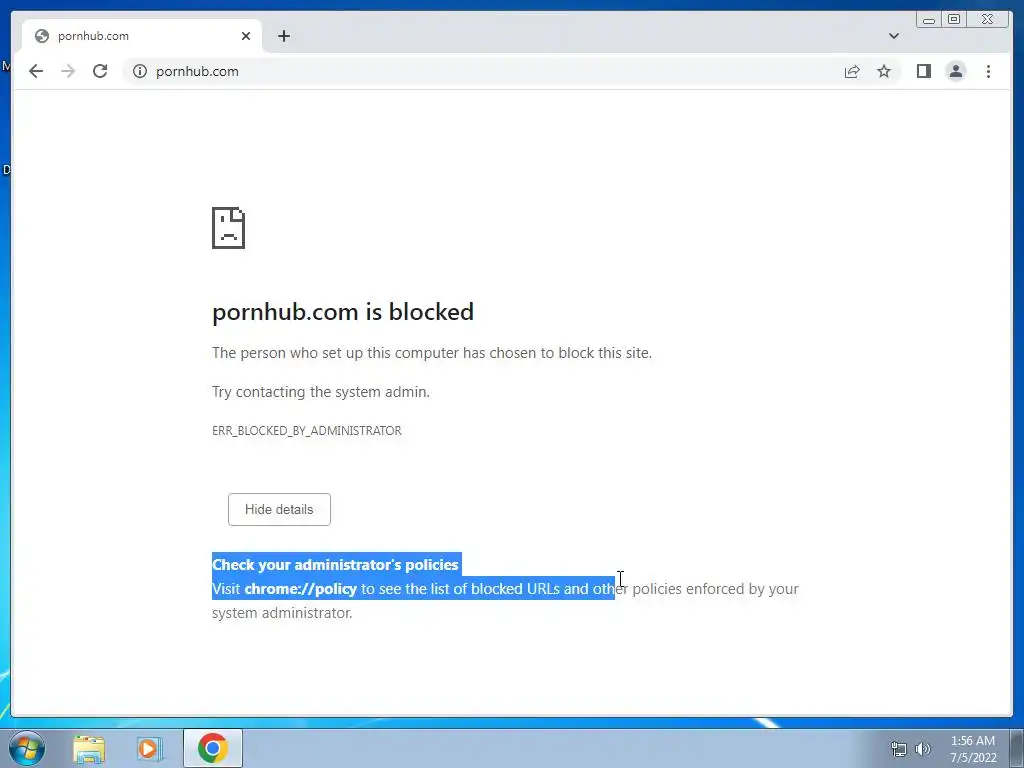Image resolution: width=1024 pixels, height=768 pixels.
Task: Click 'The person who set up this computer' sentence
Action: (432, 353)
